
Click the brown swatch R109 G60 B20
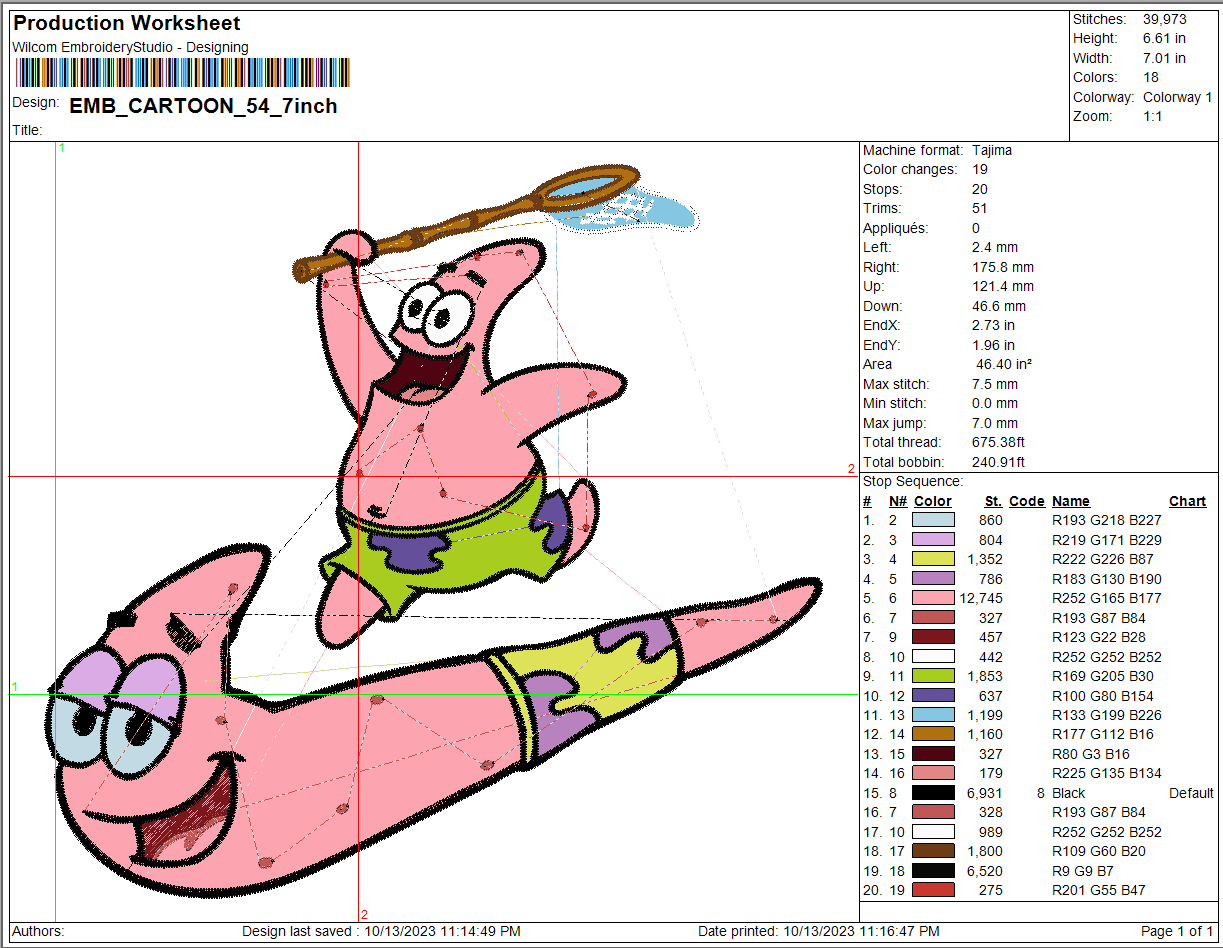[x=933, y=851]
